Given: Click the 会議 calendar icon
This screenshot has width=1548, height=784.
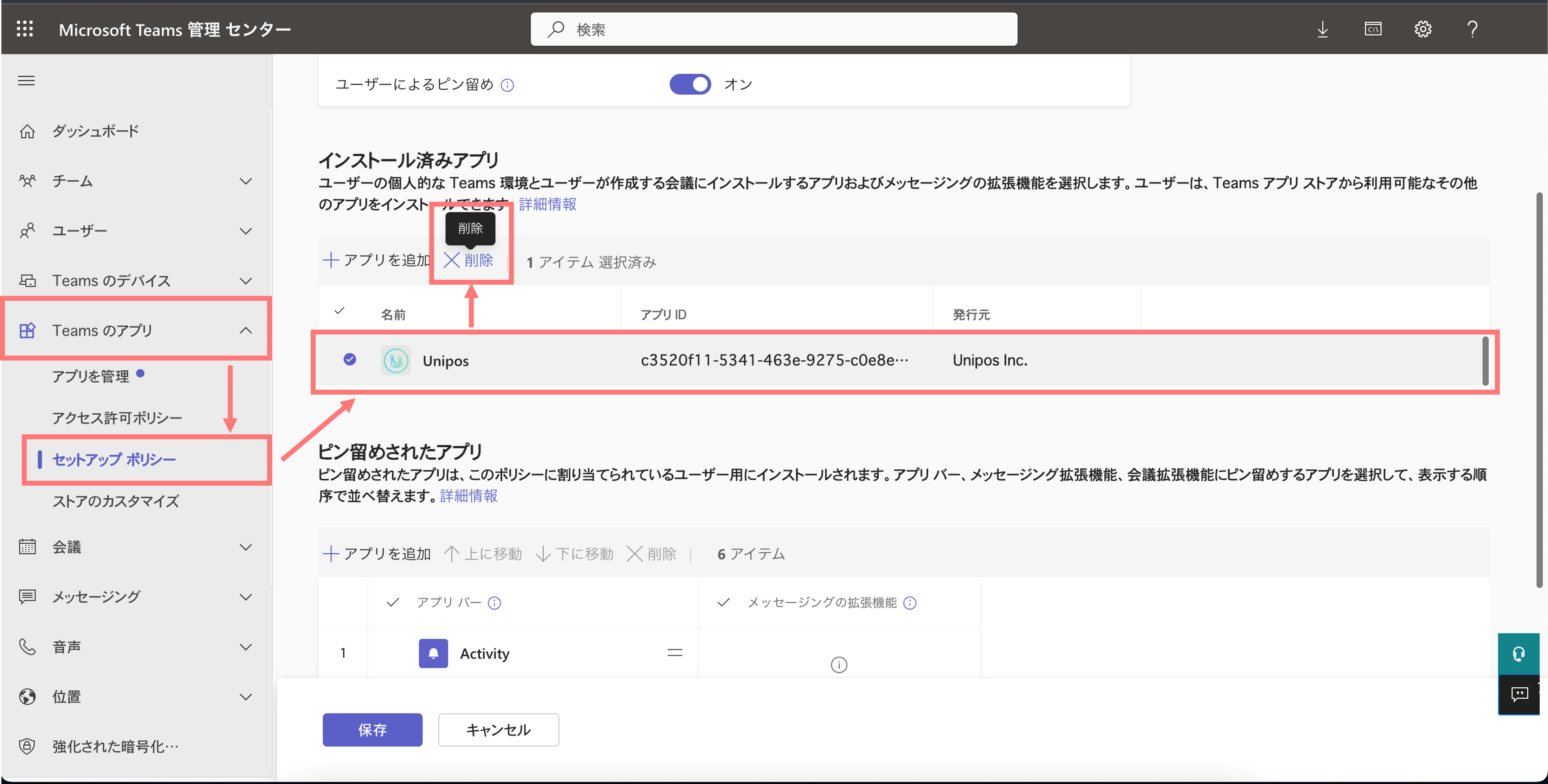Looking at the screenshot, I should coord(27,547).
